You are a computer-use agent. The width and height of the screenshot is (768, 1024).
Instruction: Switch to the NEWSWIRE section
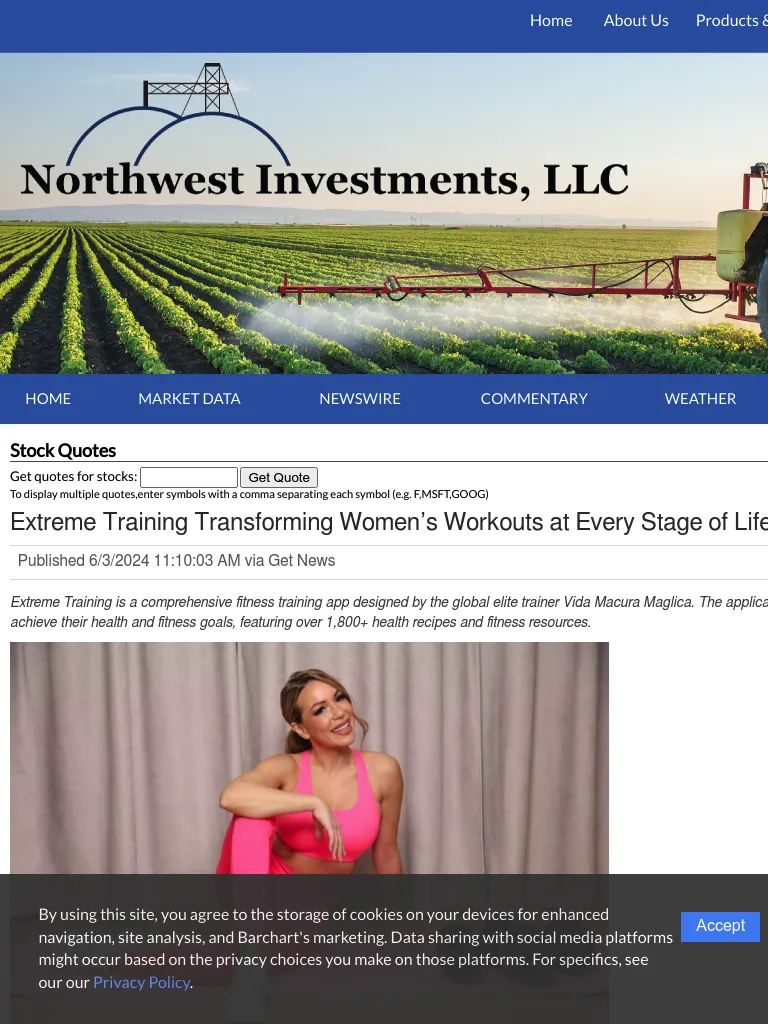(360, 398)
